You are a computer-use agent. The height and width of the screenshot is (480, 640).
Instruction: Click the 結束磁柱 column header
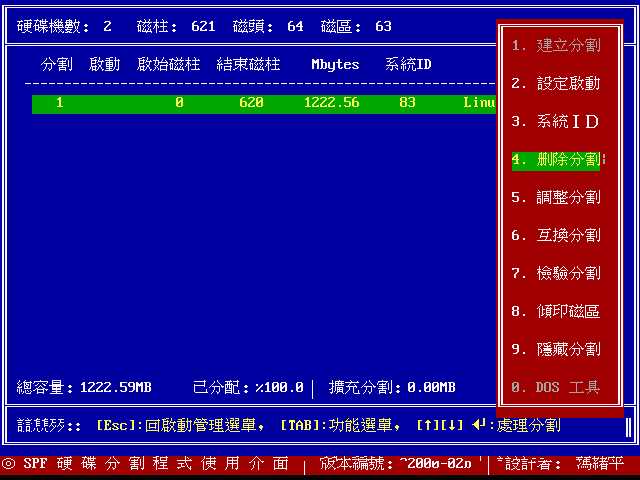coord(248,65)
